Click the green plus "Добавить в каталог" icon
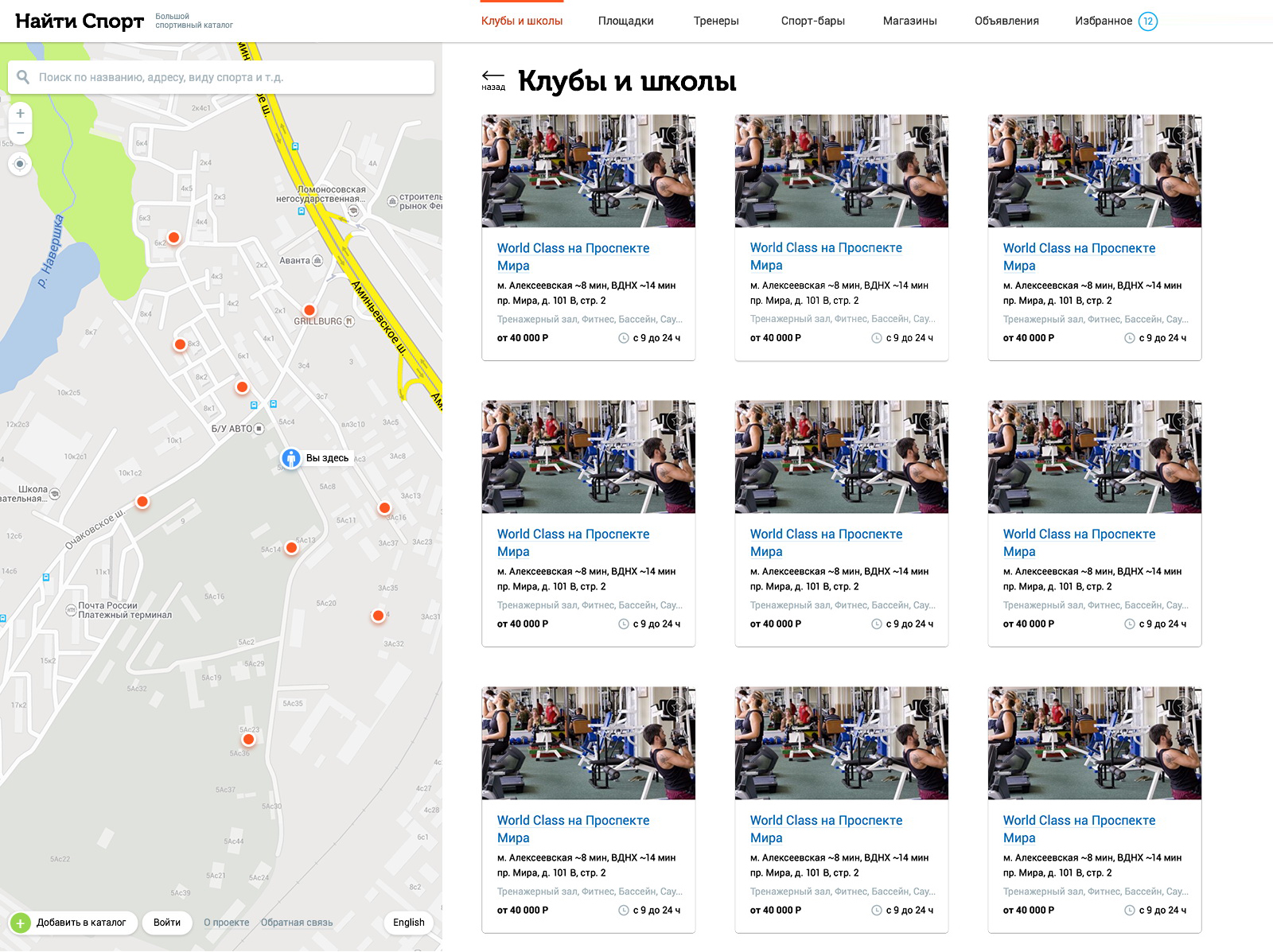 point(21,923)
